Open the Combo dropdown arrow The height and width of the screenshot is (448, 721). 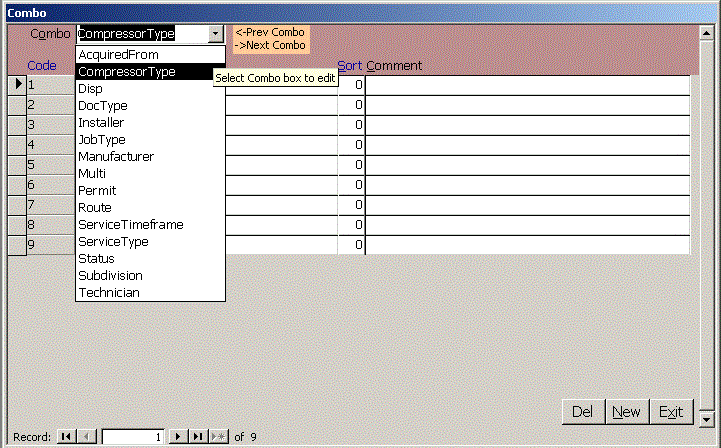[215, 34]
